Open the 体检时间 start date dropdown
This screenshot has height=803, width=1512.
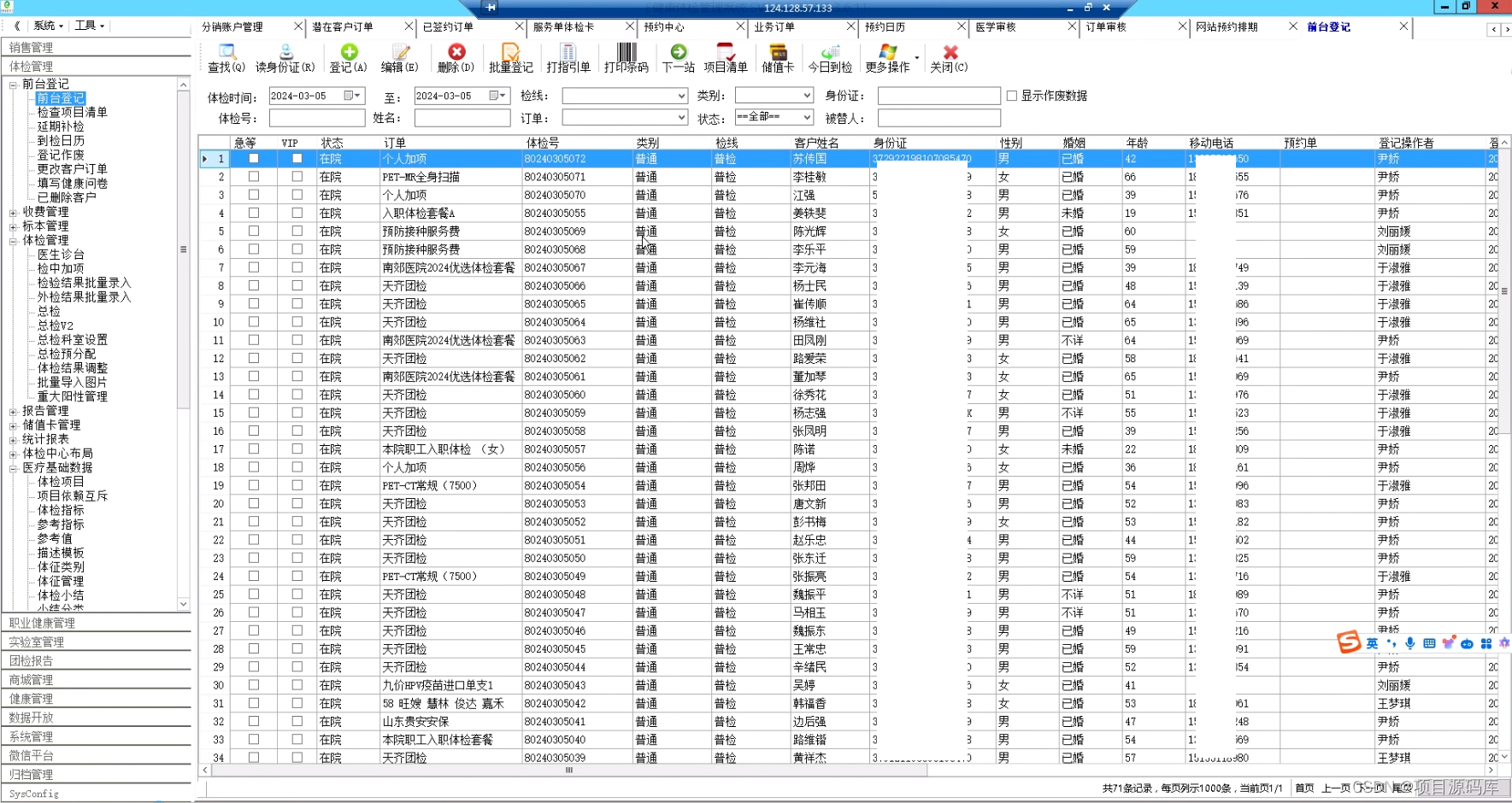357,96
